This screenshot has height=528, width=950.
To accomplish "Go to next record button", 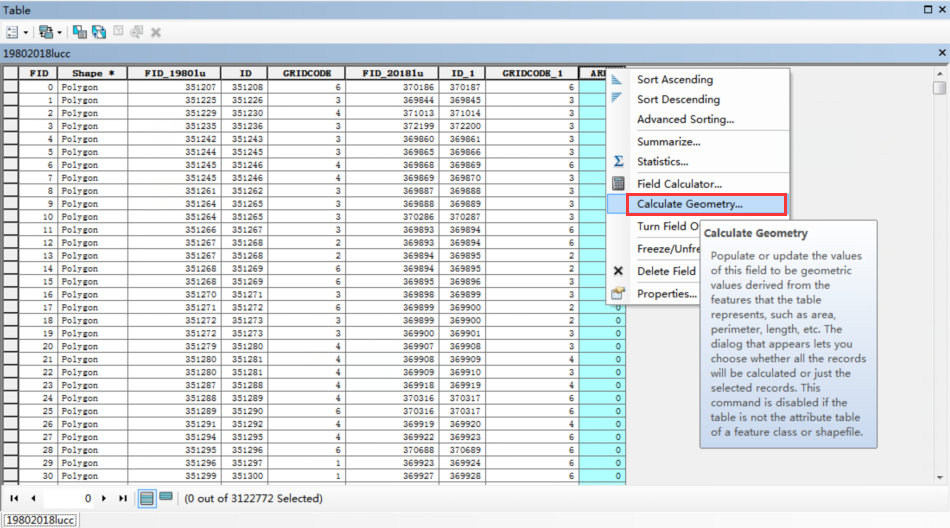I will [104, 498].
